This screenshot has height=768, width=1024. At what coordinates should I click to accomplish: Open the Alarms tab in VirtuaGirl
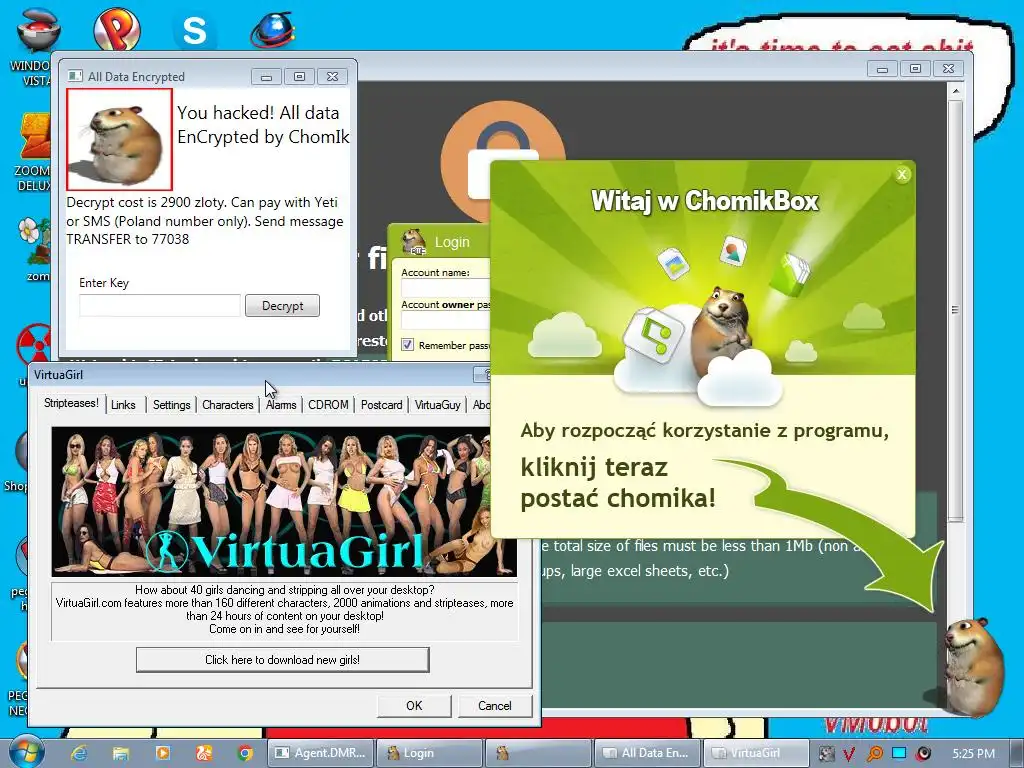pyautogui.click(x=281, y=405)
